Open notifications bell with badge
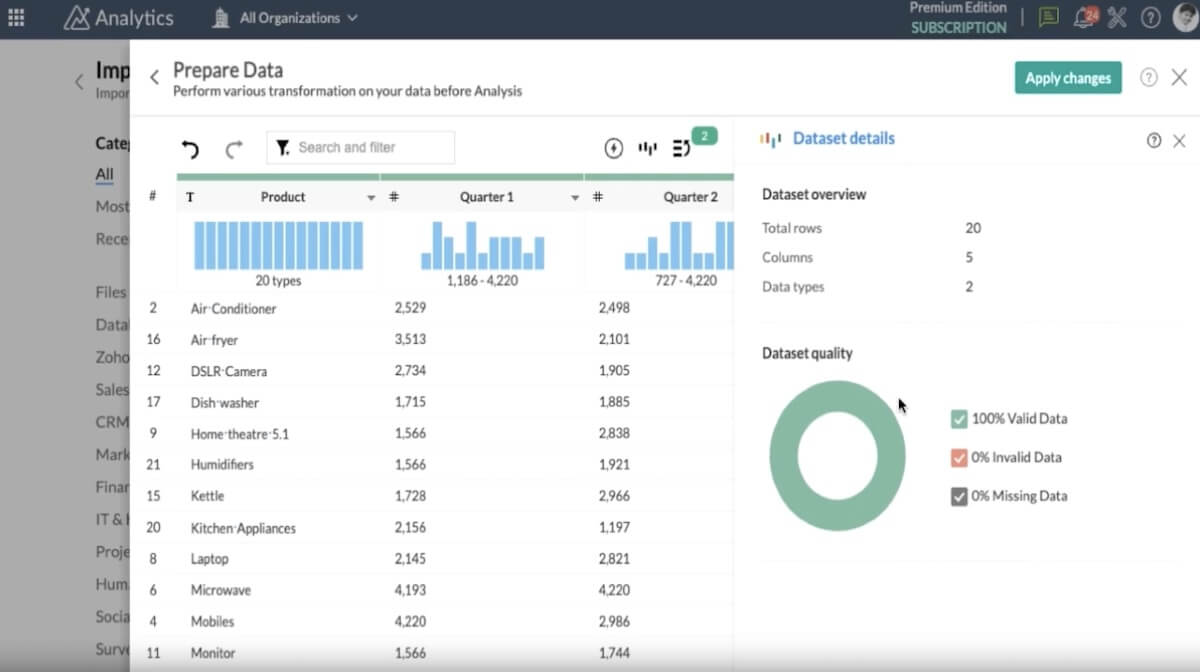 (1084, 17)
